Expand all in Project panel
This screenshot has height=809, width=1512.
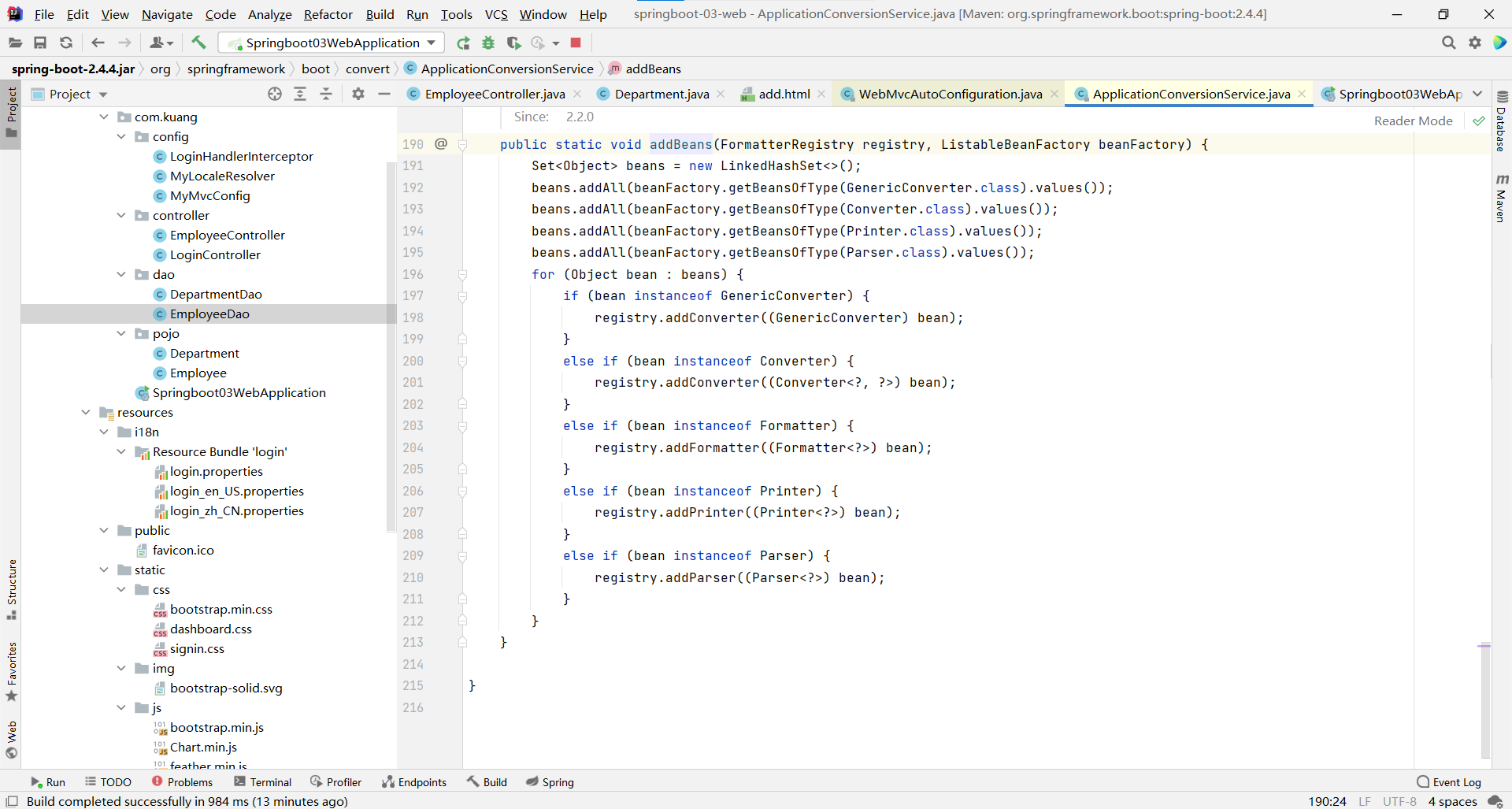coord(300,94)
